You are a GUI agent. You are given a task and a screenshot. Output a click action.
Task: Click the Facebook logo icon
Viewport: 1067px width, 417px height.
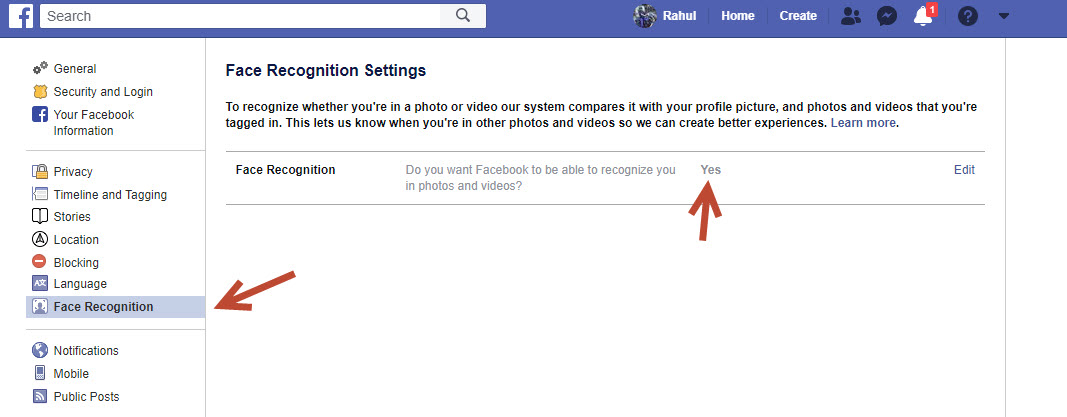[x=20, y=16]
